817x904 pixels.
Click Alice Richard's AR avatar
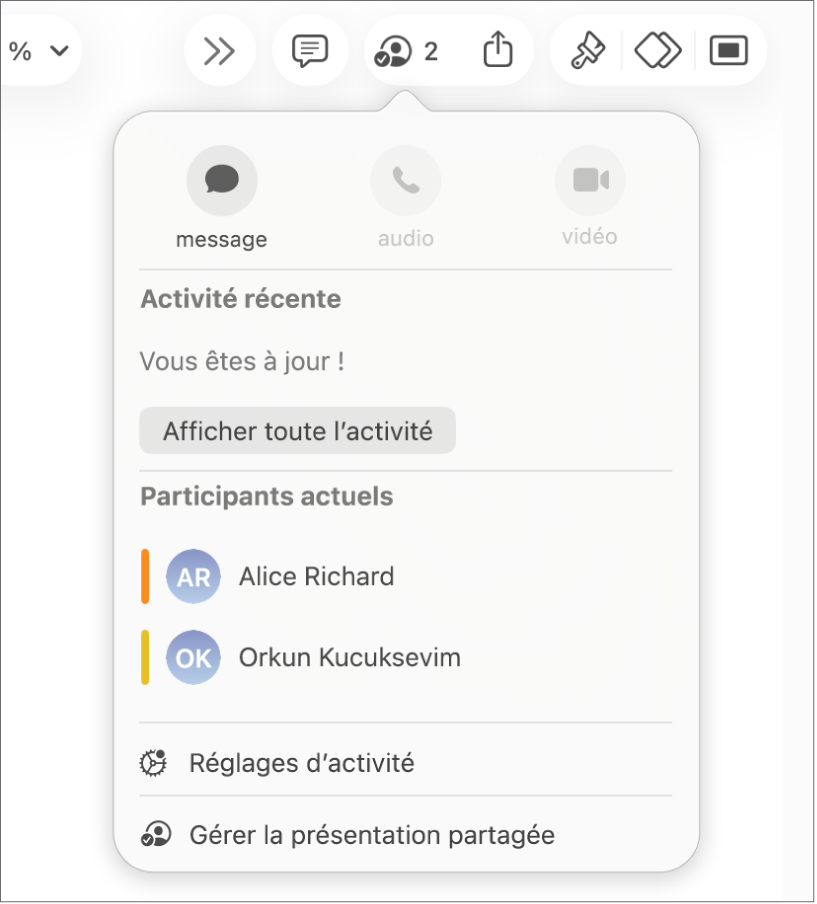tap(193, 576)
